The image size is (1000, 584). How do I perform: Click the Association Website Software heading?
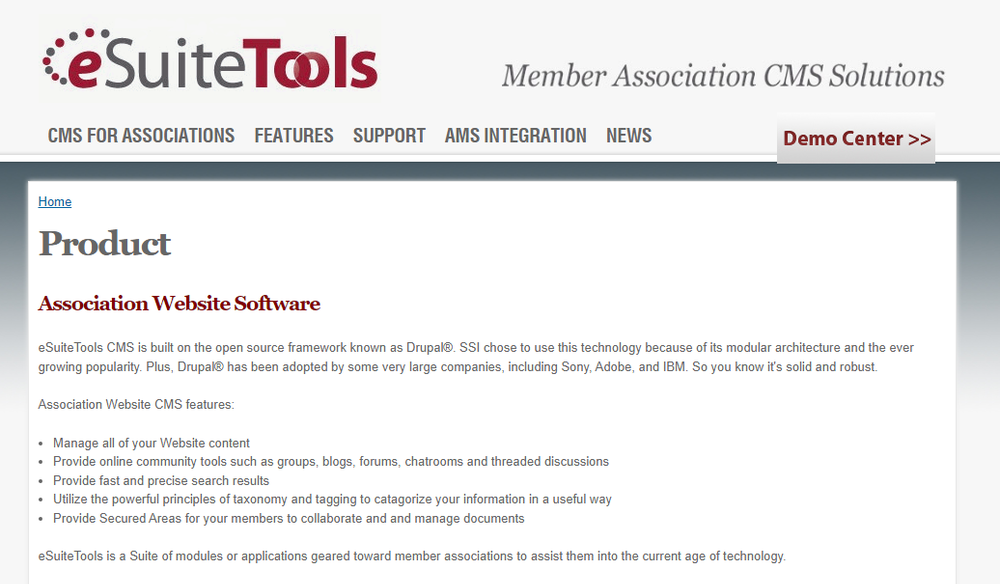(178, 303)
